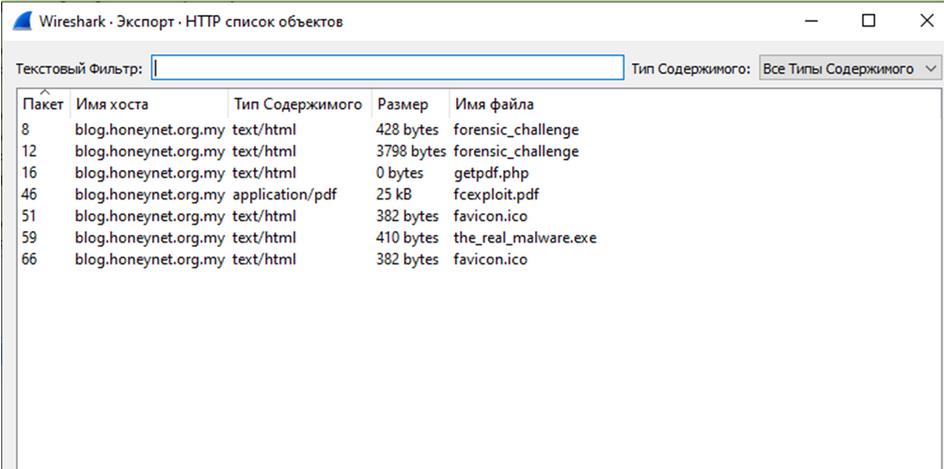This screenshot has width=944, height=469.
Task: Maximize the Wireshark export window
Action: coord(868,21)
